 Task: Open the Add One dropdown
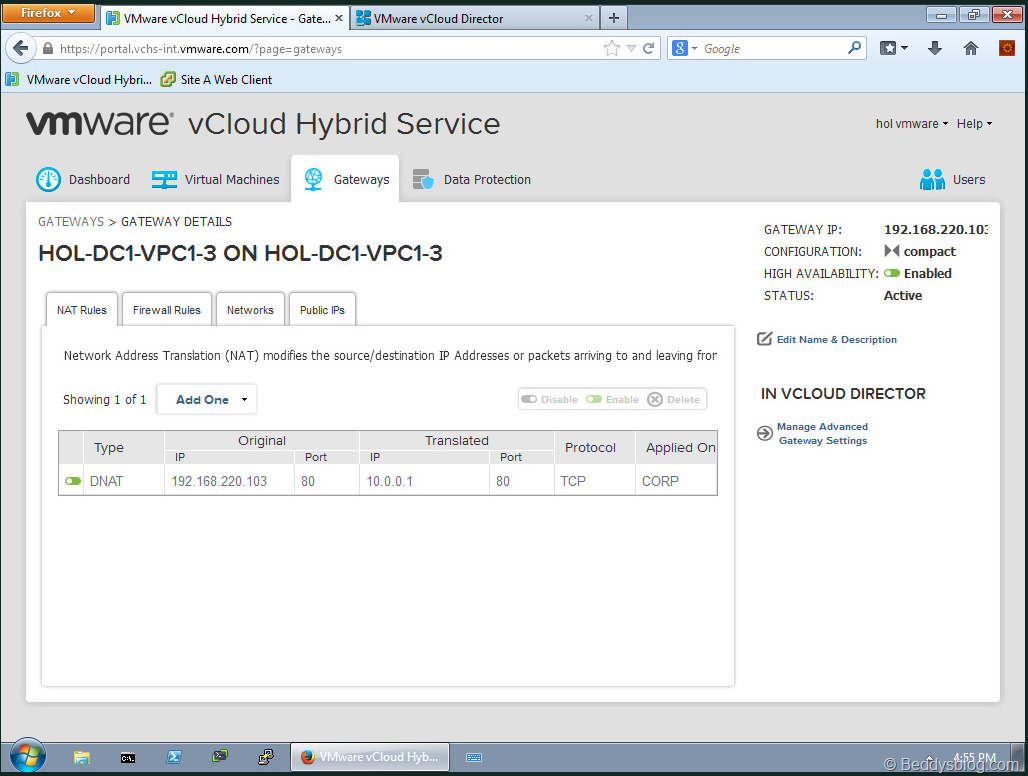pyautogui.click(x=207, y=399)
